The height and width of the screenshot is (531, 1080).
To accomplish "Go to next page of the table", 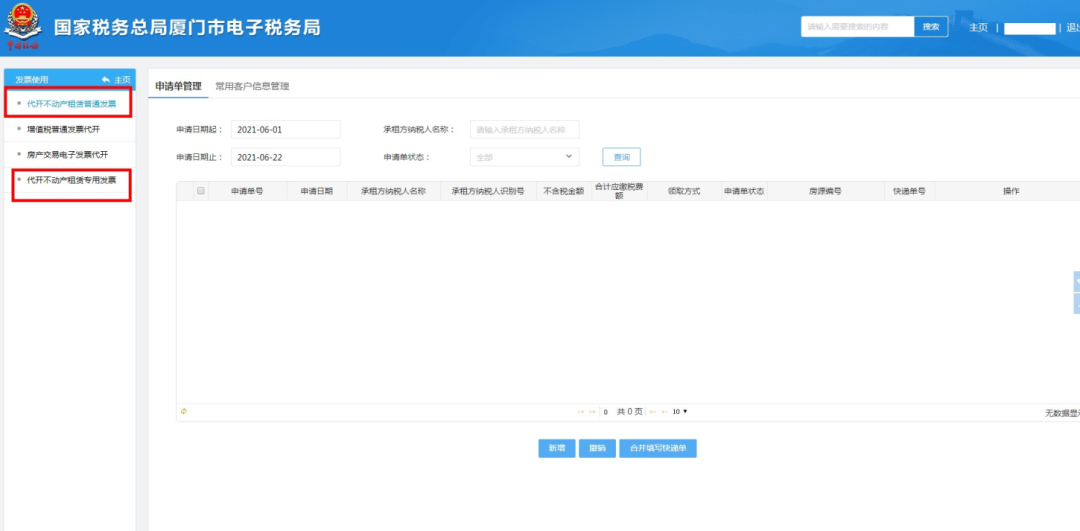I will tap(652, 412).
